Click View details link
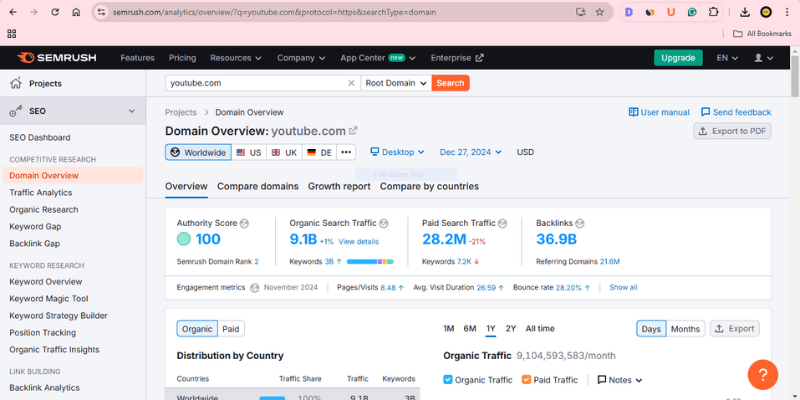 click(x=358, y=241)
